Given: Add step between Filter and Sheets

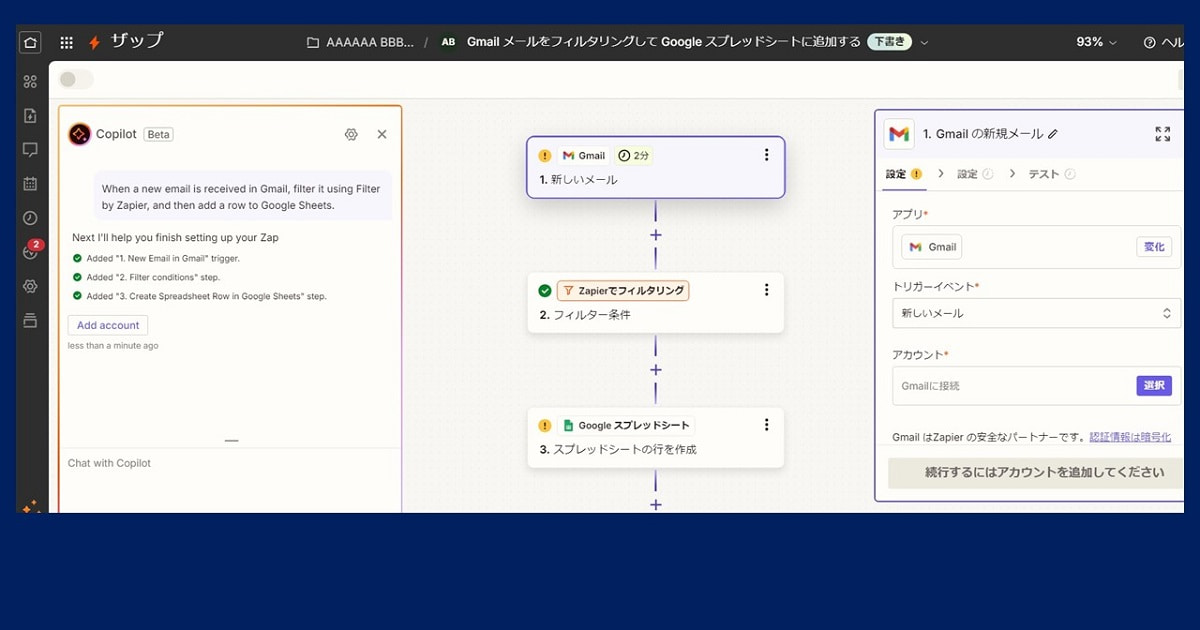Looking at the screenshot, I should coord(656,370).
